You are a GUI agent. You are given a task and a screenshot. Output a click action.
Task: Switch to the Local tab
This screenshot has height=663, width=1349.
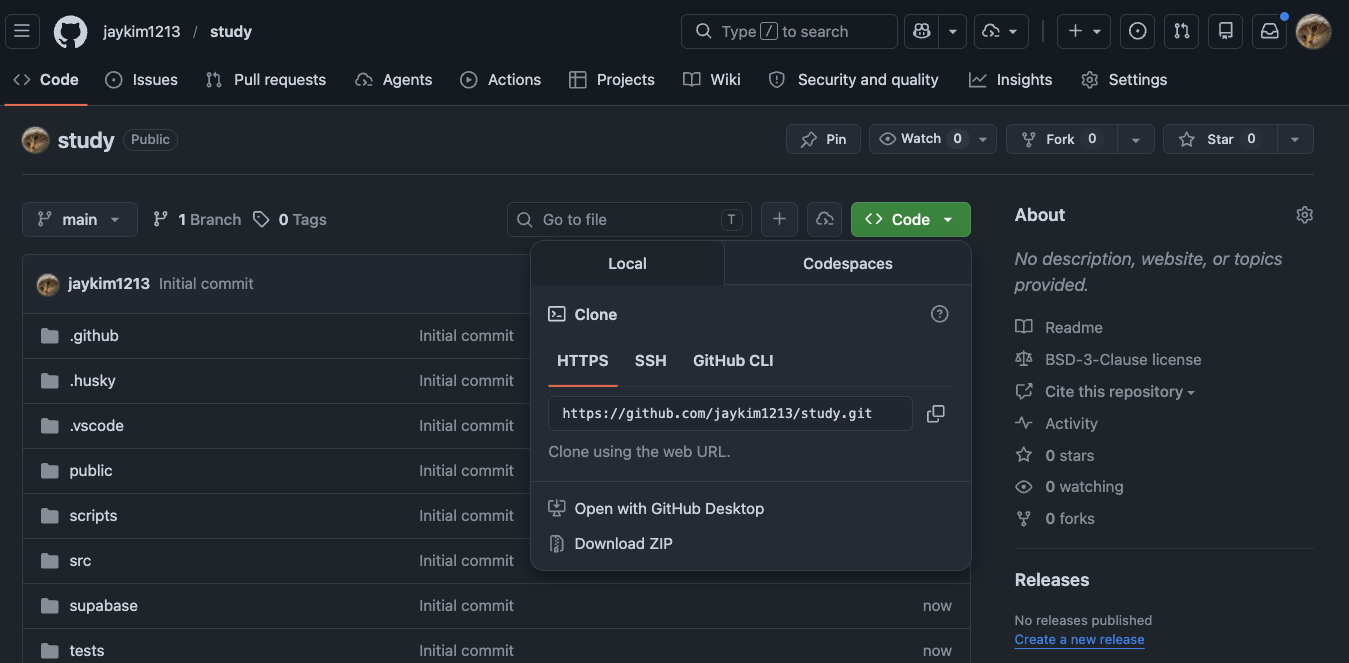(x=627, y=263)
